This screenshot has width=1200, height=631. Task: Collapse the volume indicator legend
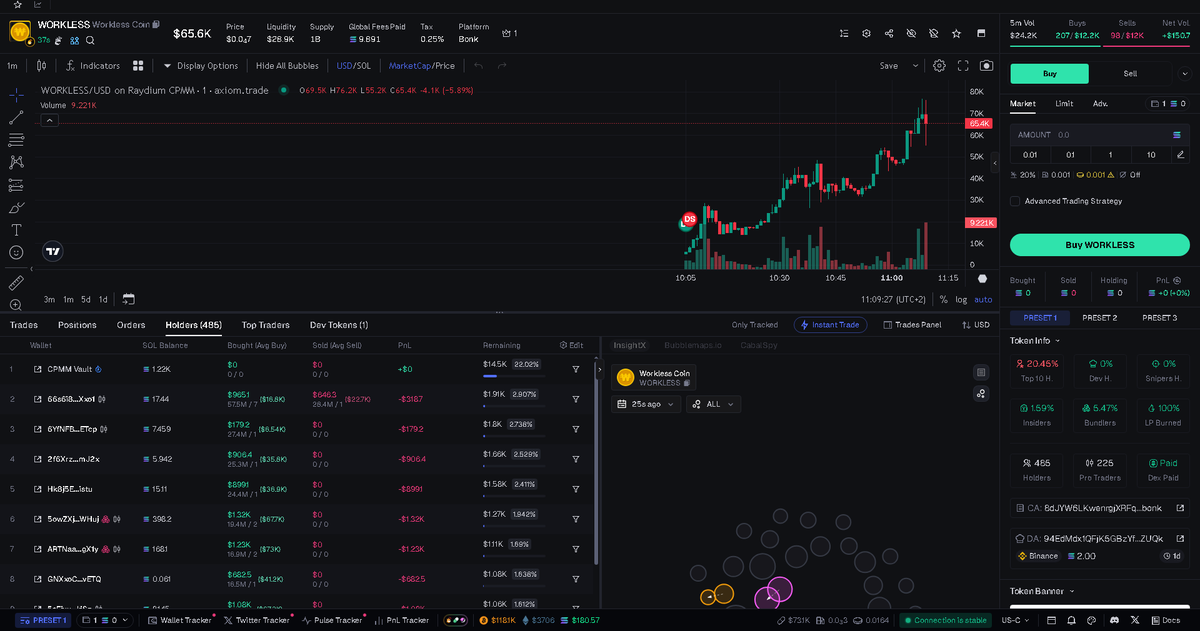click(x=49, y=120)
